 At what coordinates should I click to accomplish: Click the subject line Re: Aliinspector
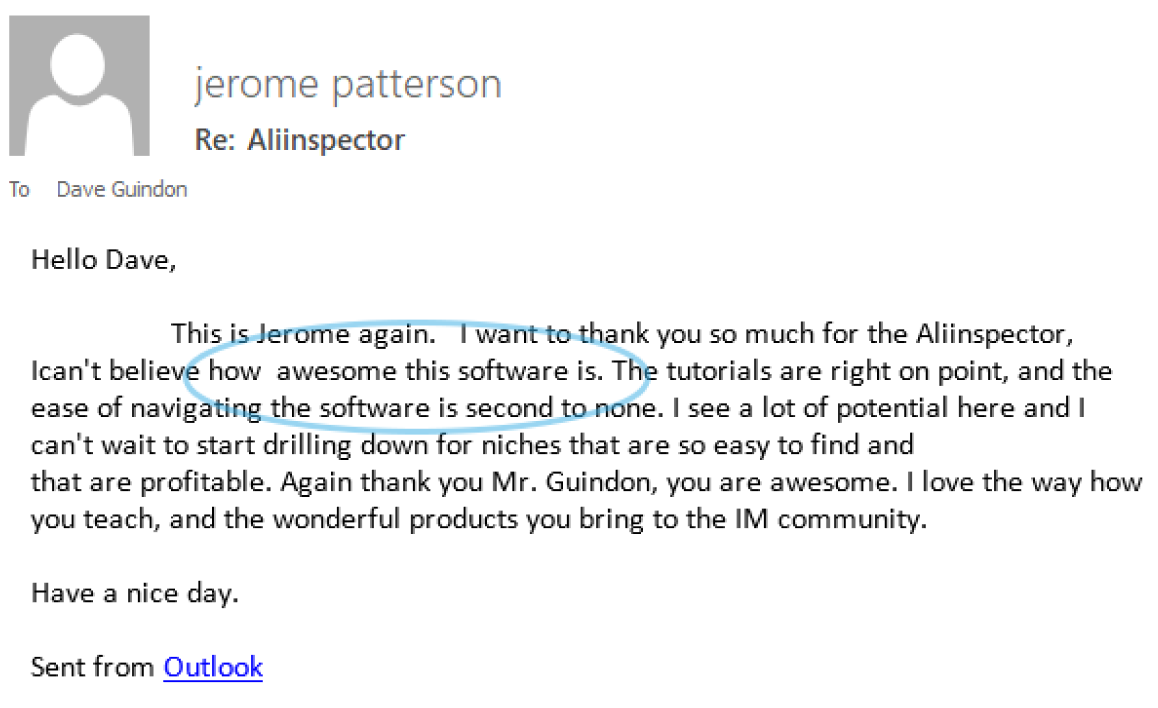pyautogui.click(x=300, y=139)
